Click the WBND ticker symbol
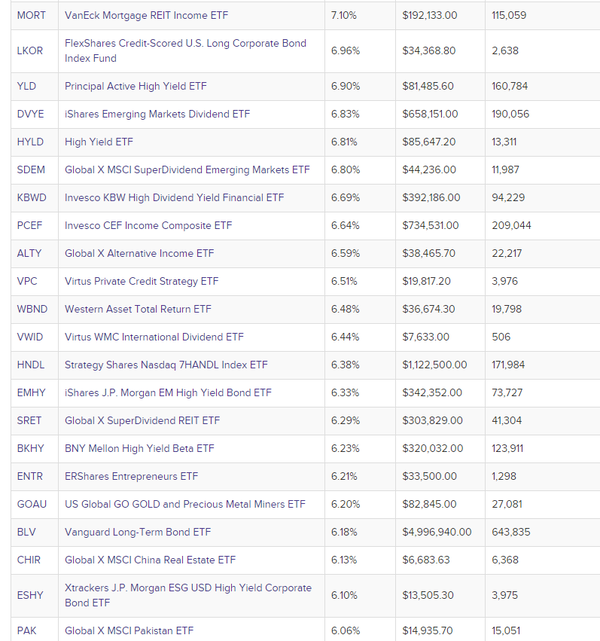Screen dimensions: 600x641 (32, 309)
